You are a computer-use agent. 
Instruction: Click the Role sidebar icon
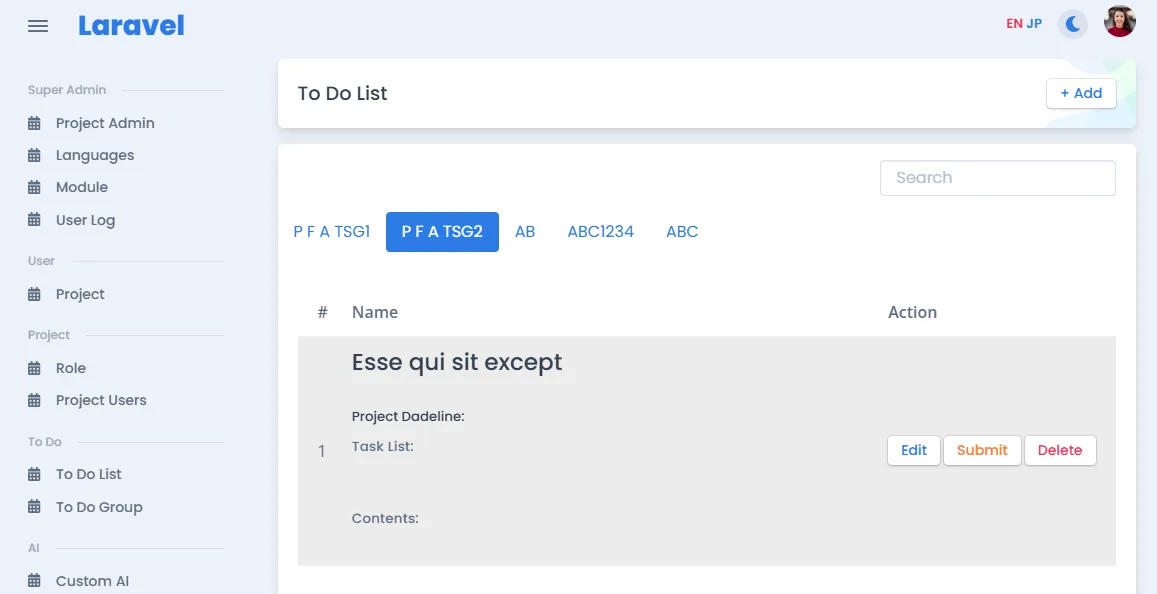pyautogui.click(x=34, y=368)
